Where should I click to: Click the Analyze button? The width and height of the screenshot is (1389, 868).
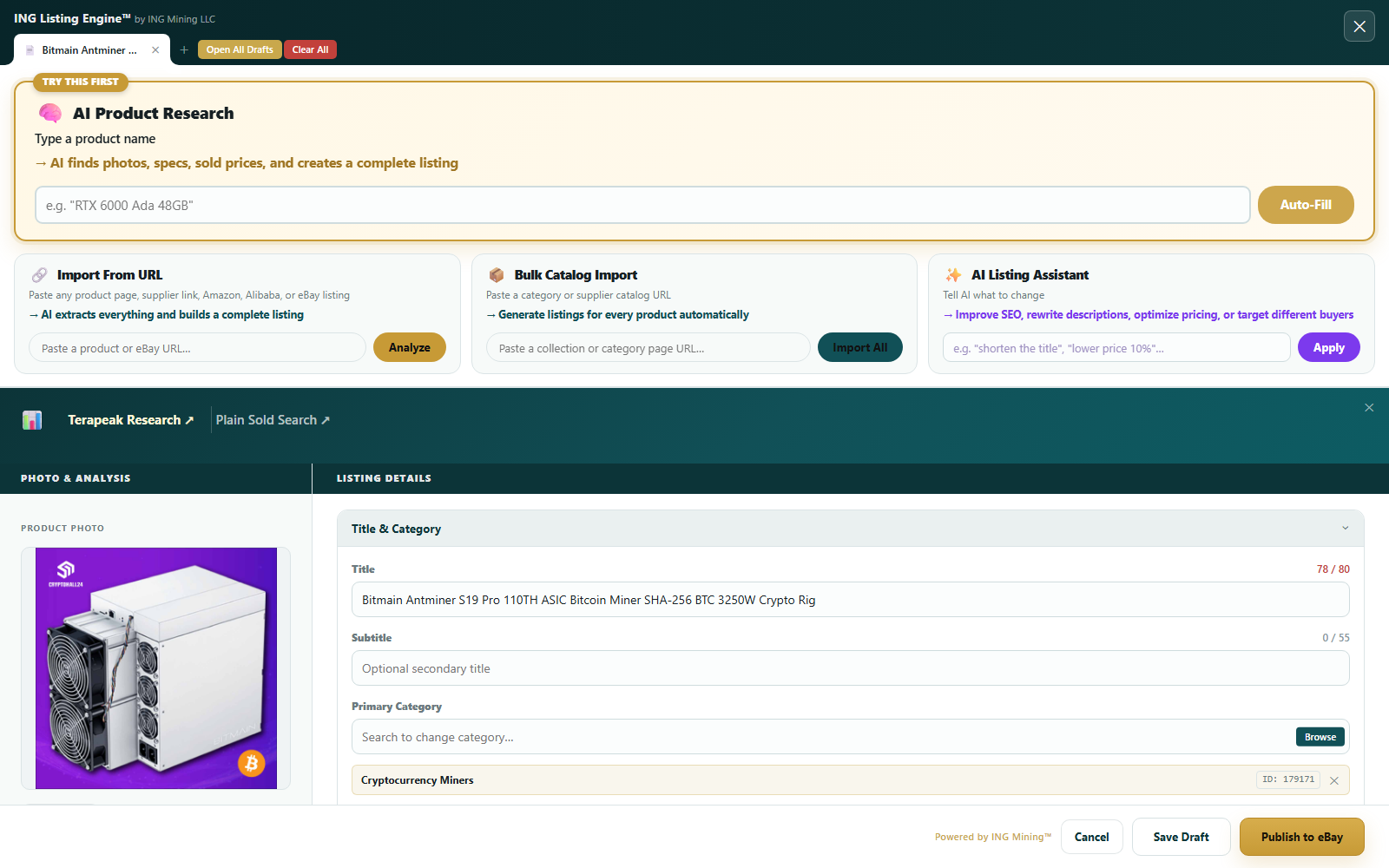pos(410,347)
